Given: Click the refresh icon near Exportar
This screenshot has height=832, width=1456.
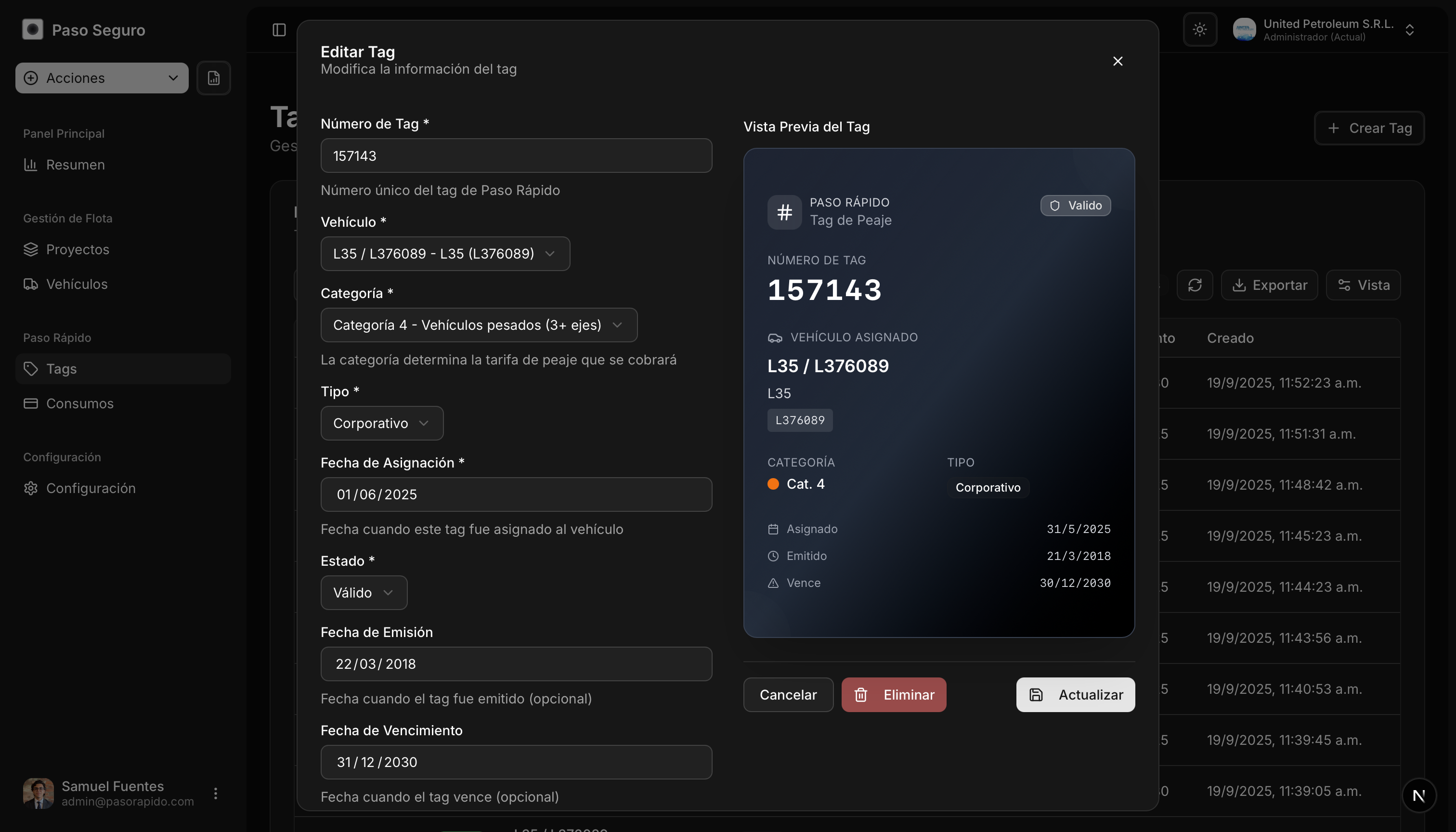Looking at the screenshot, I should click(x=1195, y=285).
